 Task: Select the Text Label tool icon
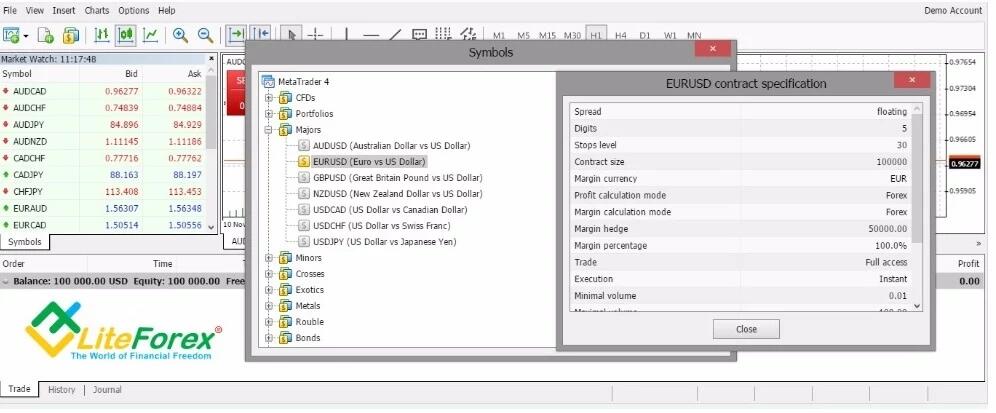coord(419,35)
